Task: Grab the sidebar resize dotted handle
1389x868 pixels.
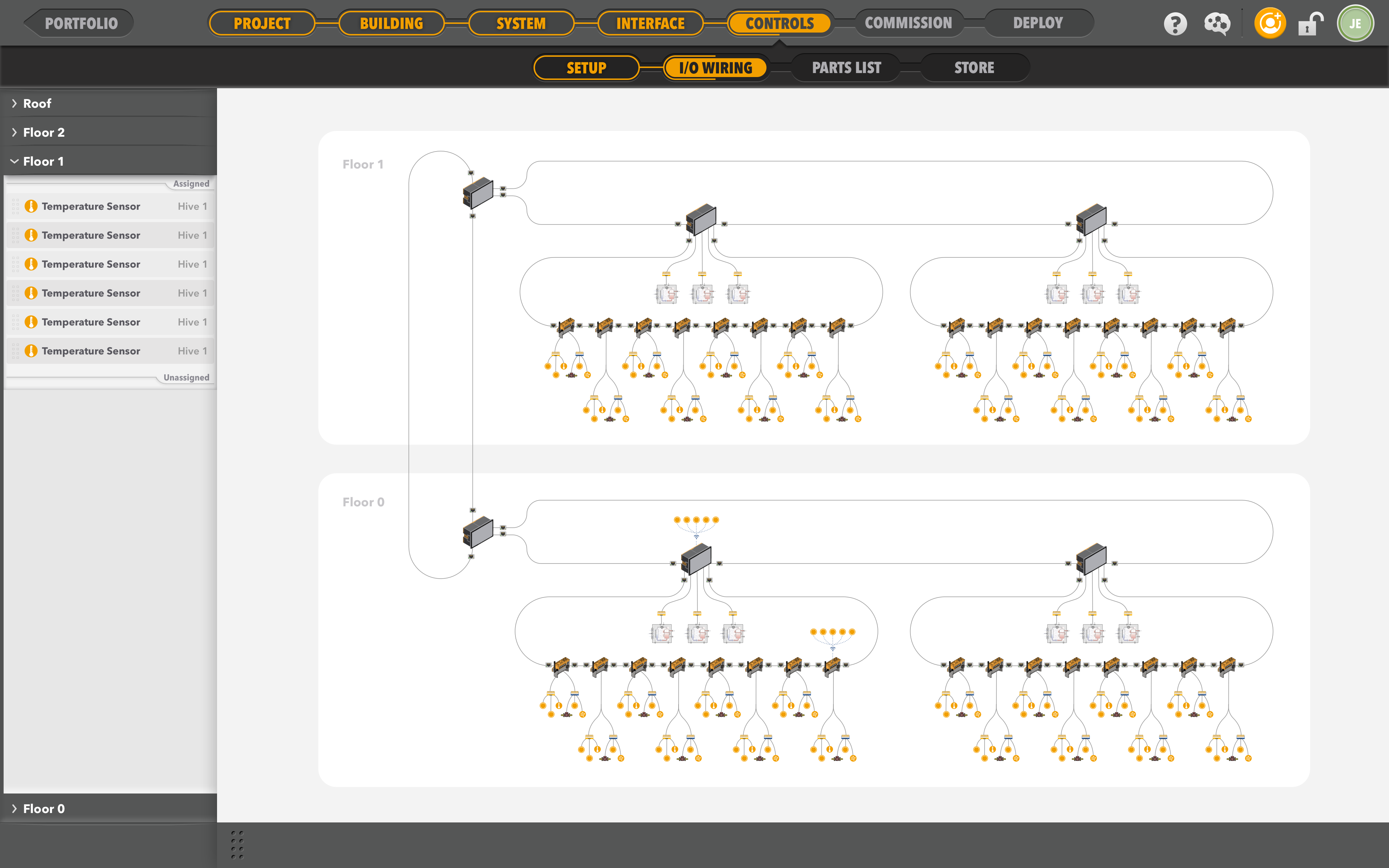Action: click(237, 844)
